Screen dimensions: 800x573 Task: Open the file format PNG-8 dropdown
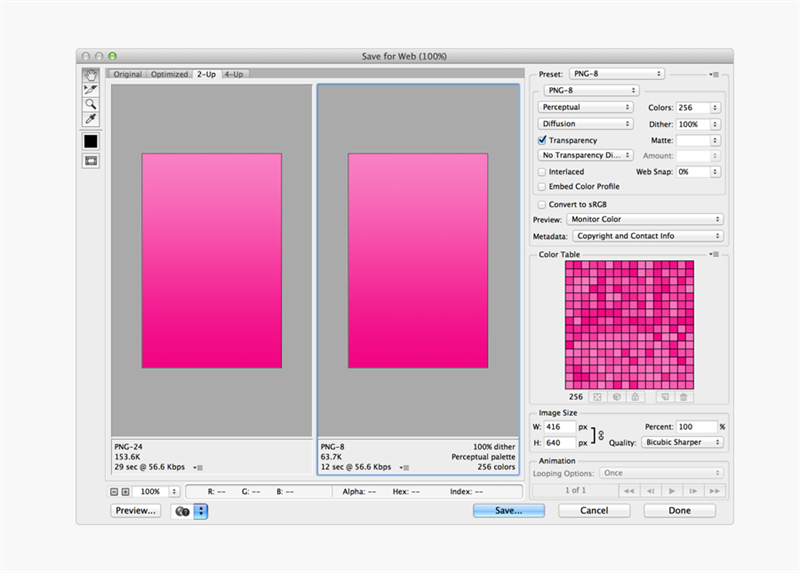591,90
